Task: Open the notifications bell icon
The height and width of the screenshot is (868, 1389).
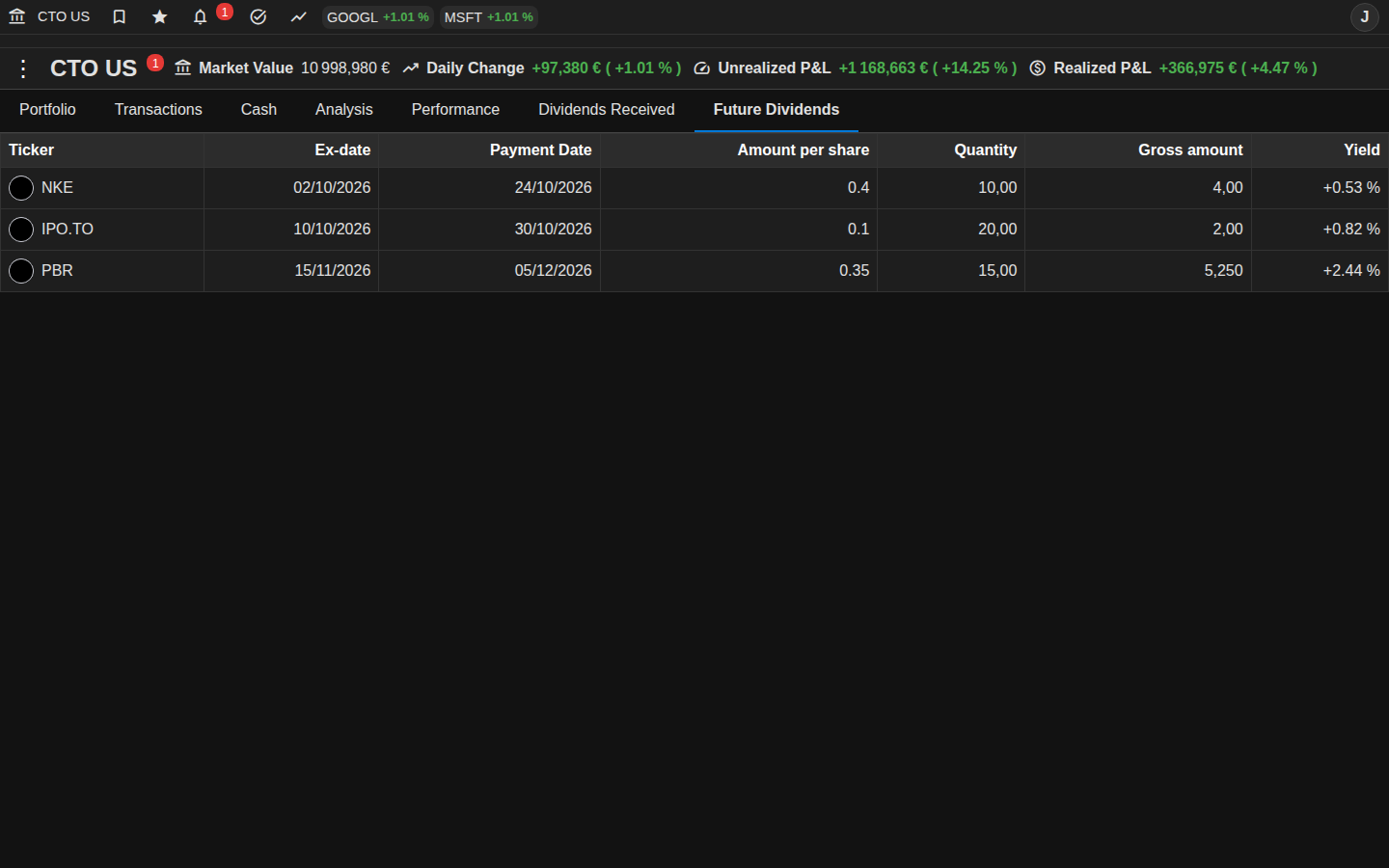Action: point(201,16)
